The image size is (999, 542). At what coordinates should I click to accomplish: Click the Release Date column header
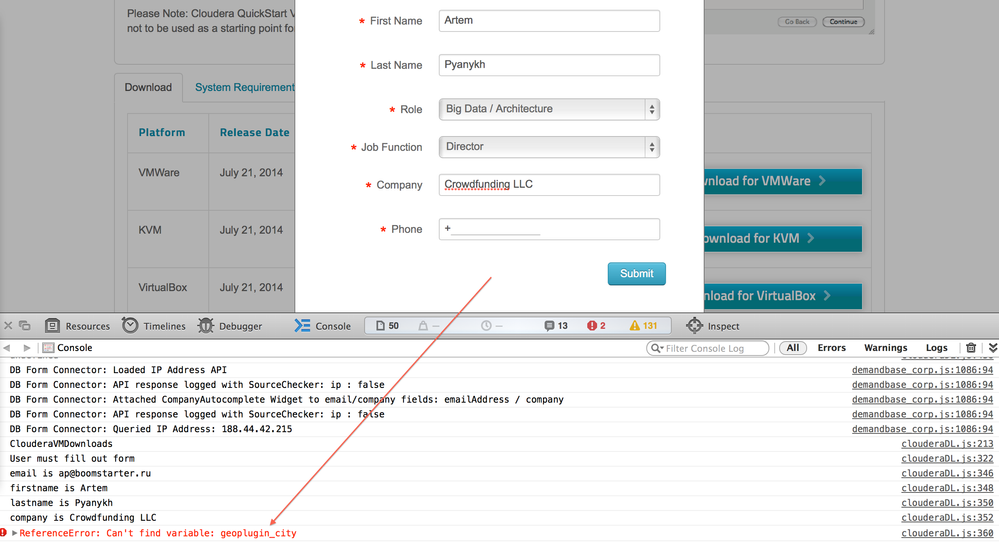coord(254,132)
